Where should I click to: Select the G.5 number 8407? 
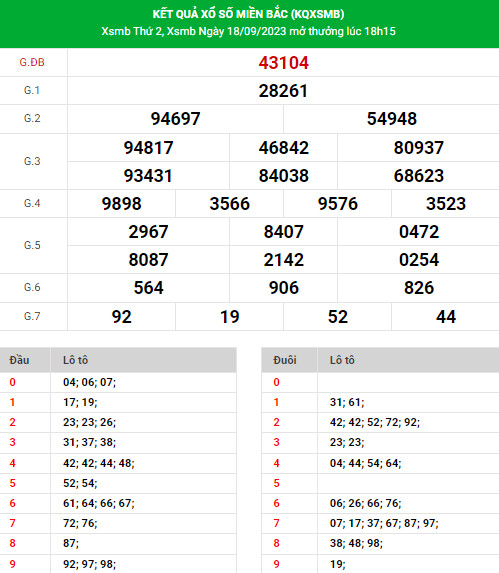[283, 232]
